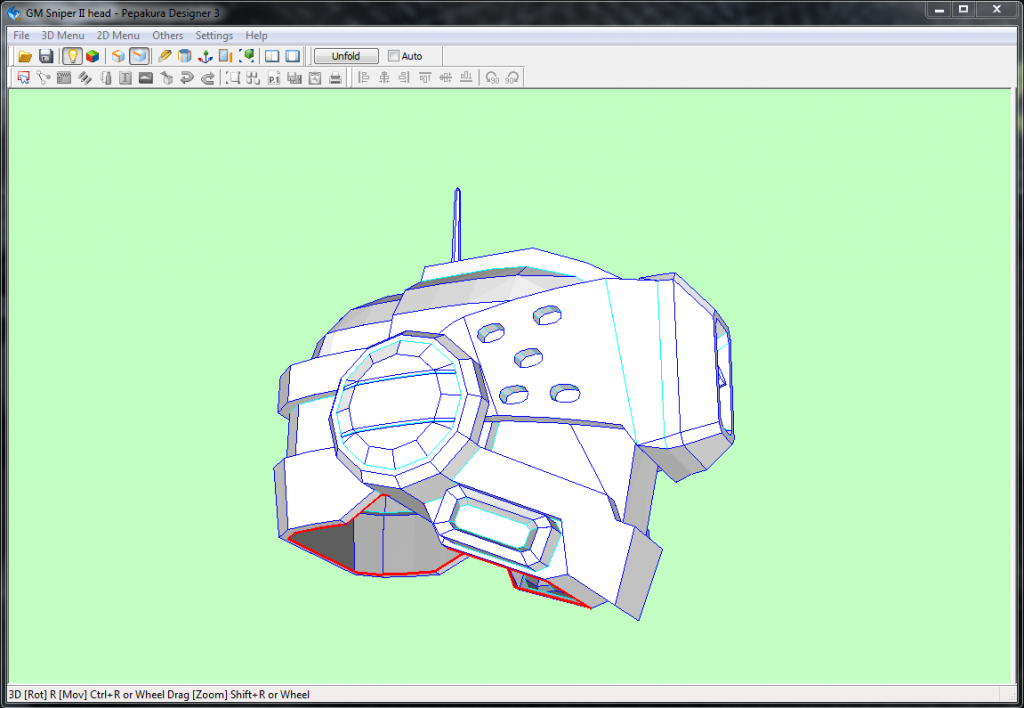This screenshot has width=1024, height=708.
Task: Click the Open file folder icon
Action: (25, 56)
